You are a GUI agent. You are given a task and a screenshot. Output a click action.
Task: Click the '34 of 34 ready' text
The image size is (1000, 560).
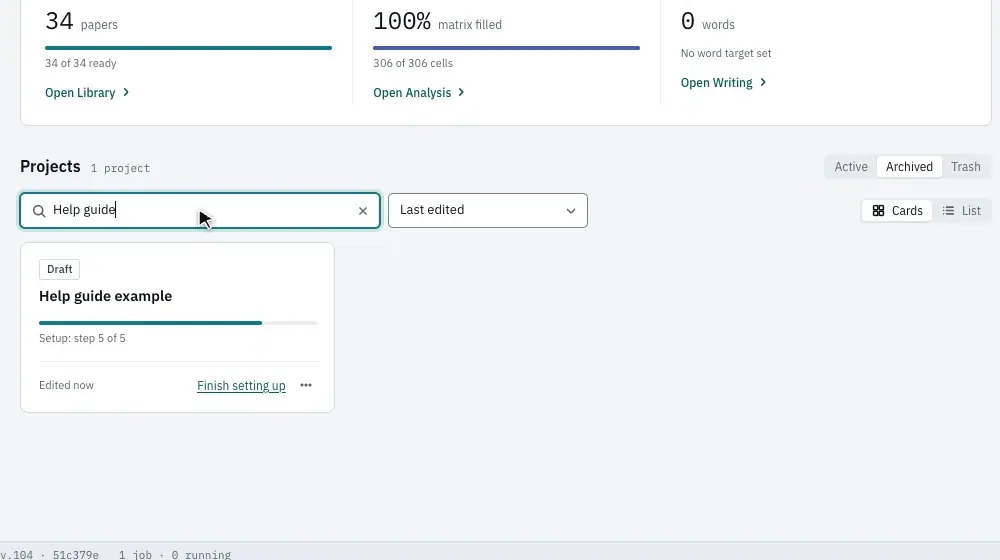(80, 63)
